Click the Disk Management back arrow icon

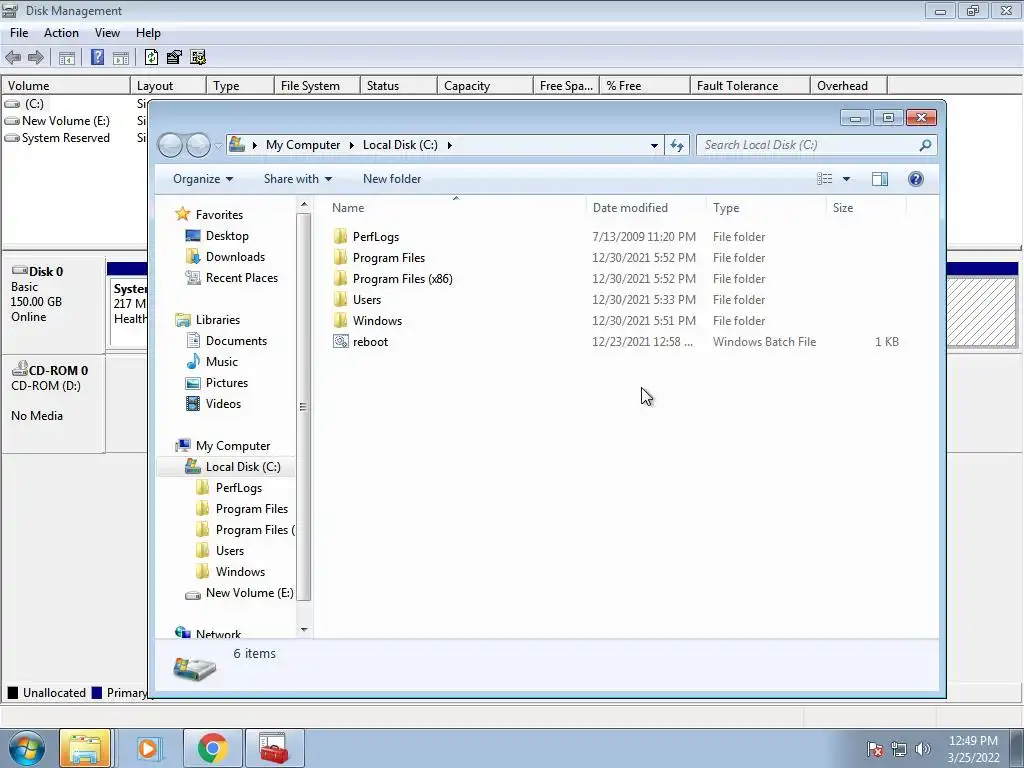click(13, 57)
